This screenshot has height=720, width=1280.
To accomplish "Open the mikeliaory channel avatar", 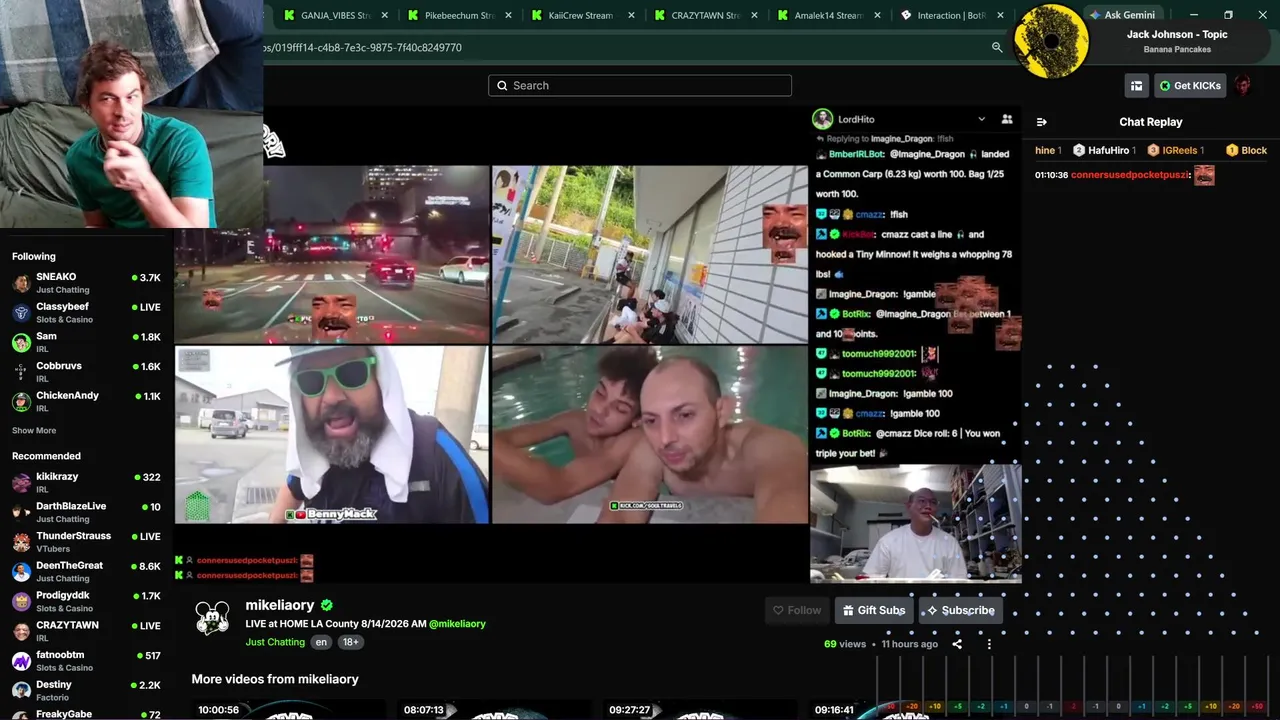I will (x=212, y=618).
